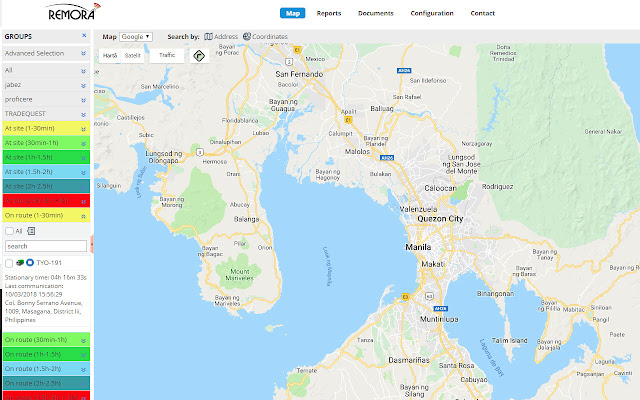Click the Manila label on the map
The height and width of the screenshot is (400, 640).
click(418, 247)
